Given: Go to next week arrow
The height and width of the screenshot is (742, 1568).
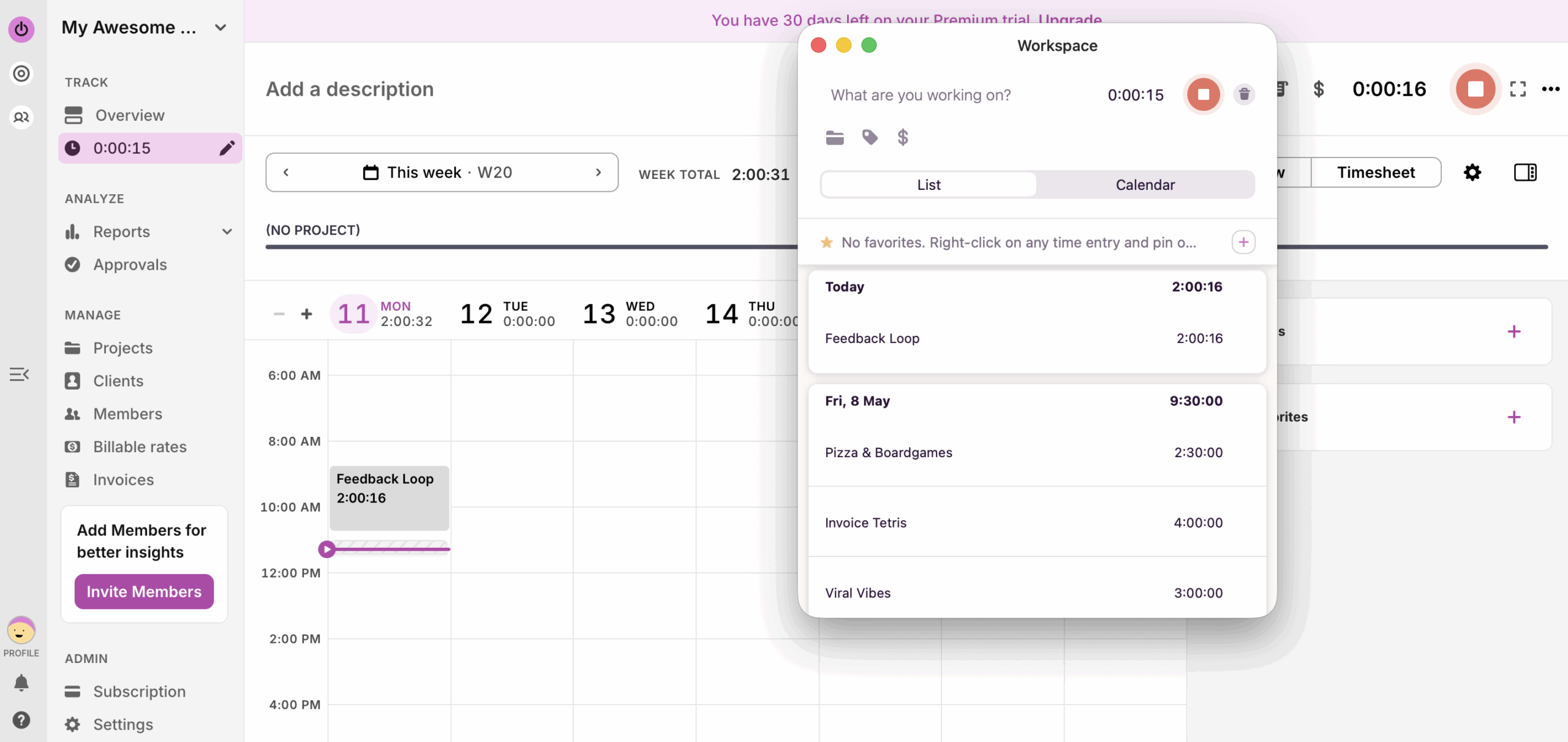Looking at the screenshot, I should click(598, 172).
